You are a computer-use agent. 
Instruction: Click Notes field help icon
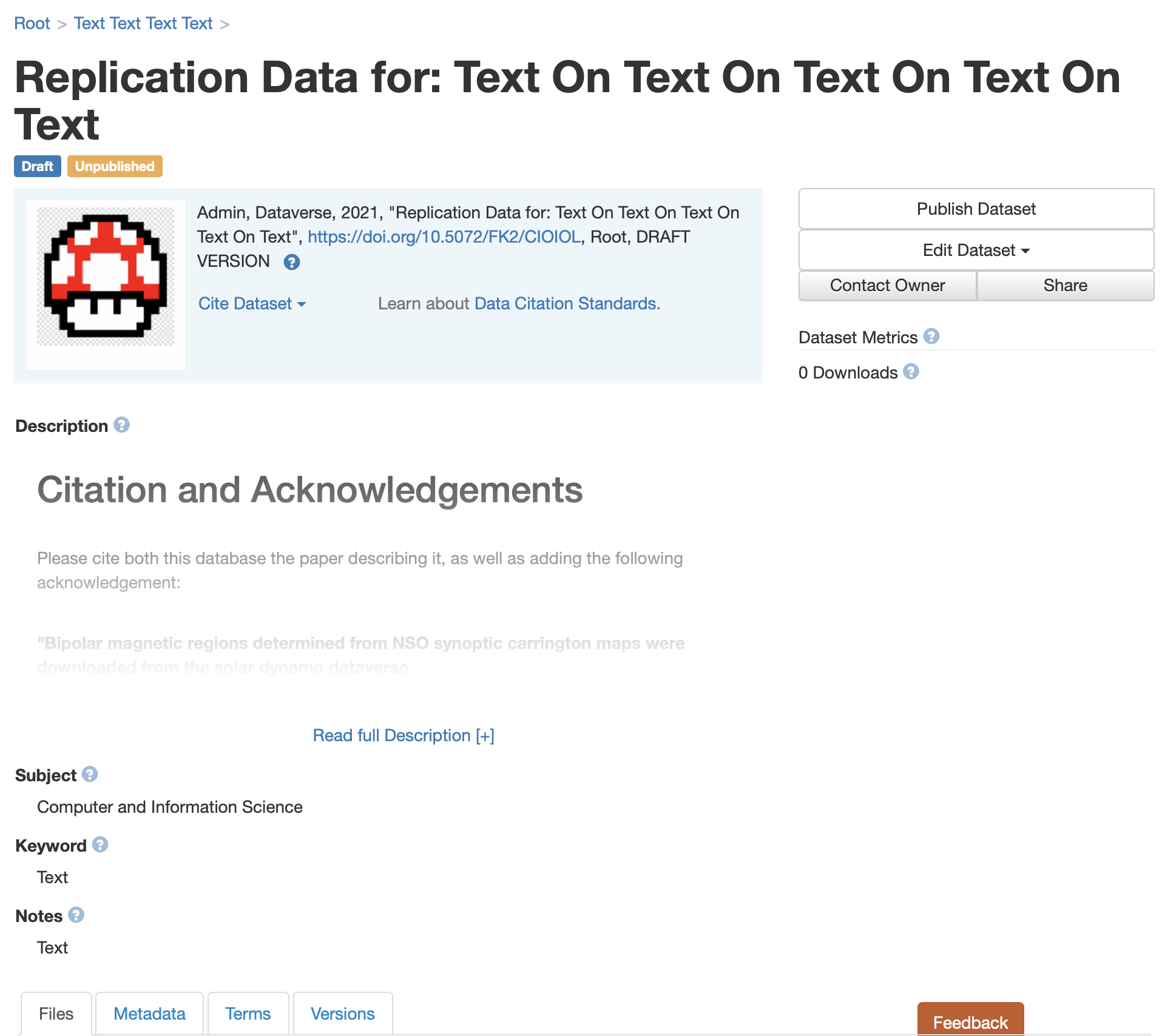76,915
